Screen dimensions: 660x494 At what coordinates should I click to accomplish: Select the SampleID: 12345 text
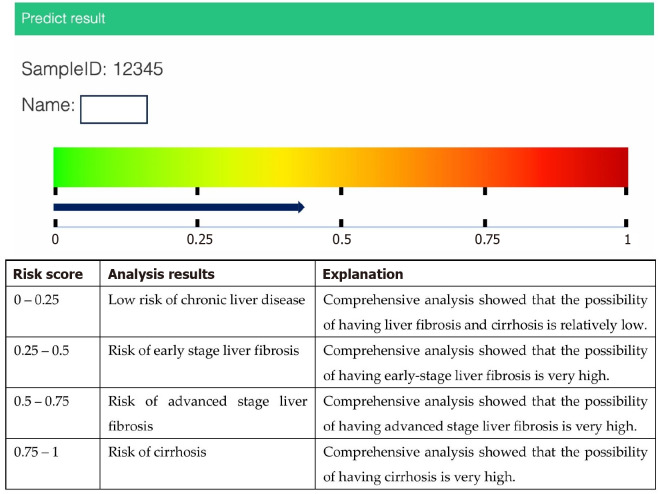(92, 70)
